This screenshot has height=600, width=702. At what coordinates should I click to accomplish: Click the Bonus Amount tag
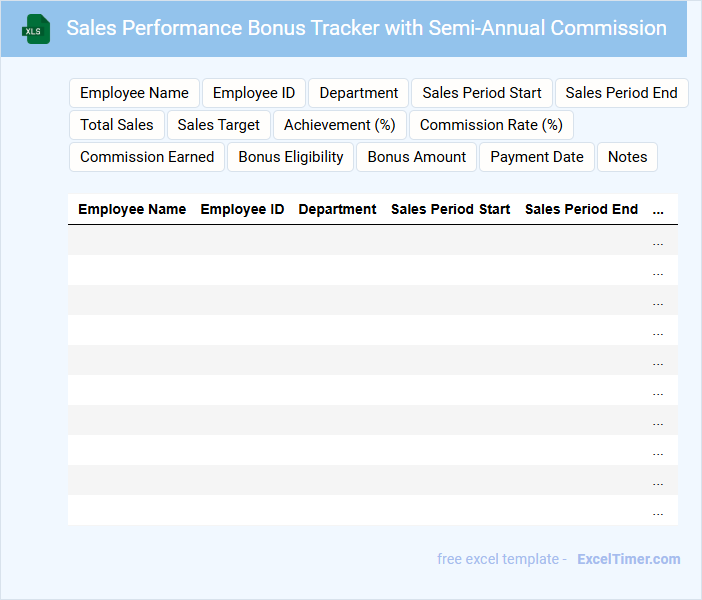tap(416, 157)
